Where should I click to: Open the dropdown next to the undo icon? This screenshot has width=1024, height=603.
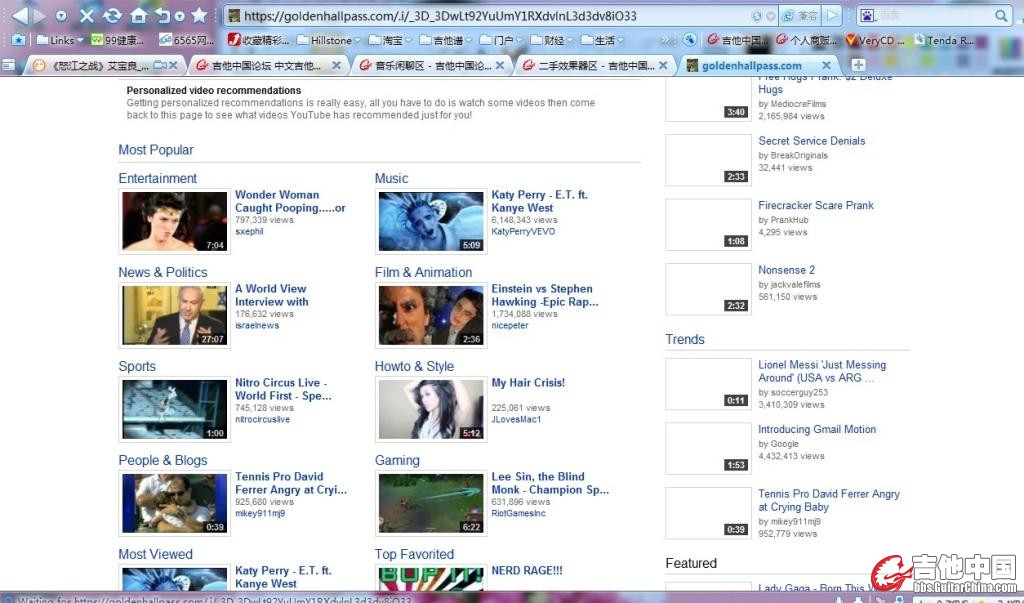click(180, 16)
